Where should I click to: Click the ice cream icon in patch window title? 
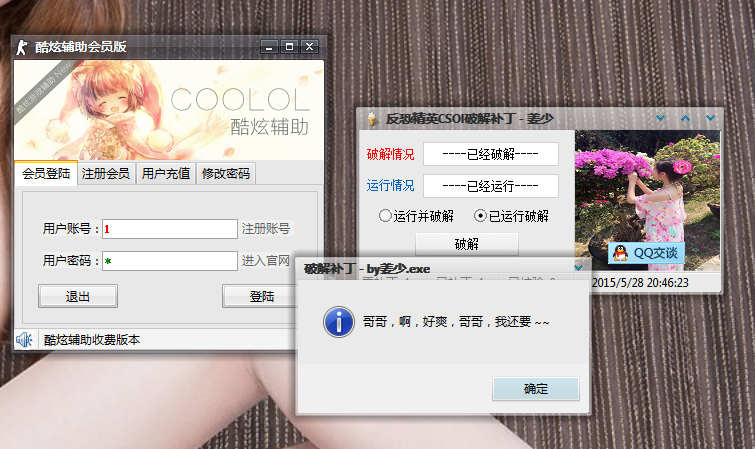coord(373,119)
